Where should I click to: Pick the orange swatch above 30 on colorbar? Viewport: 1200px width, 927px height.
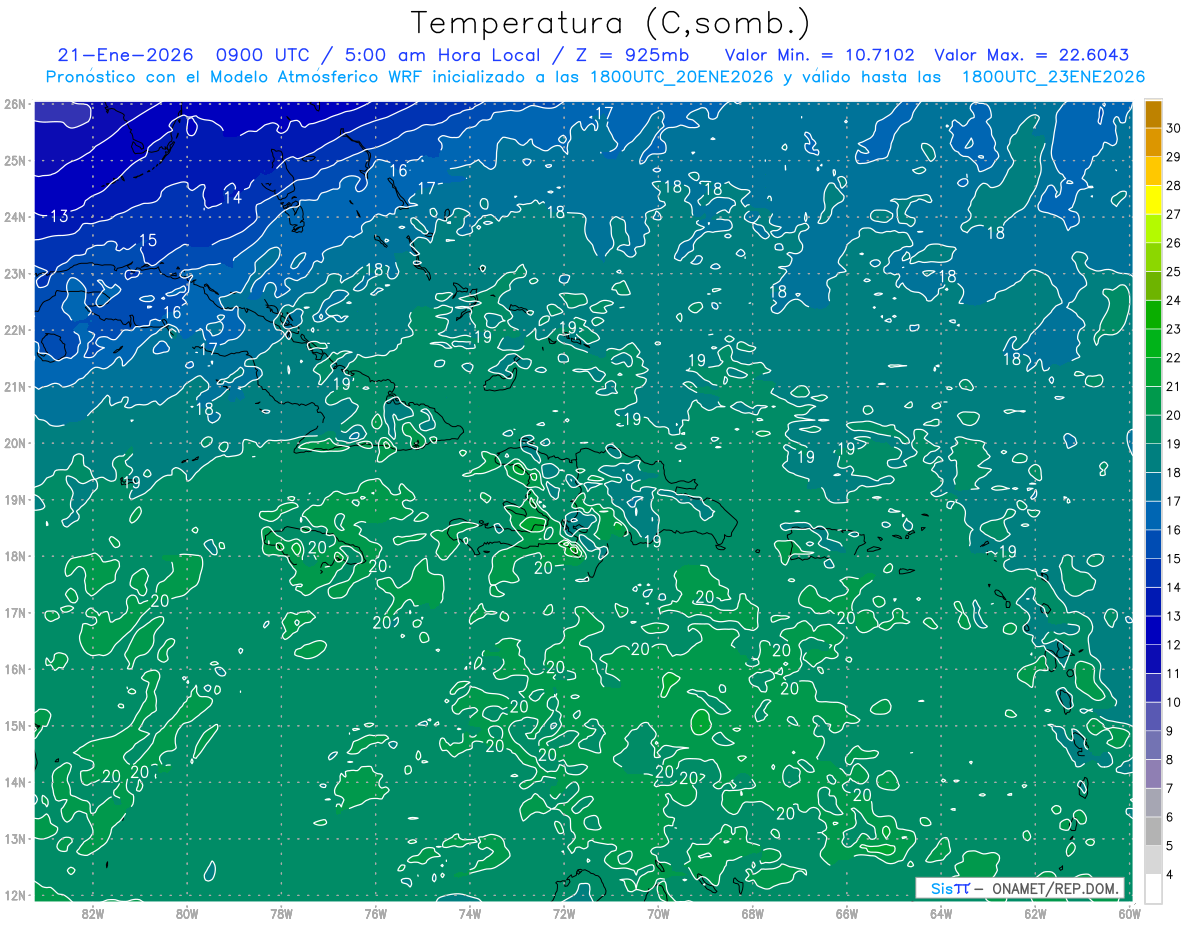(1153, 114)
